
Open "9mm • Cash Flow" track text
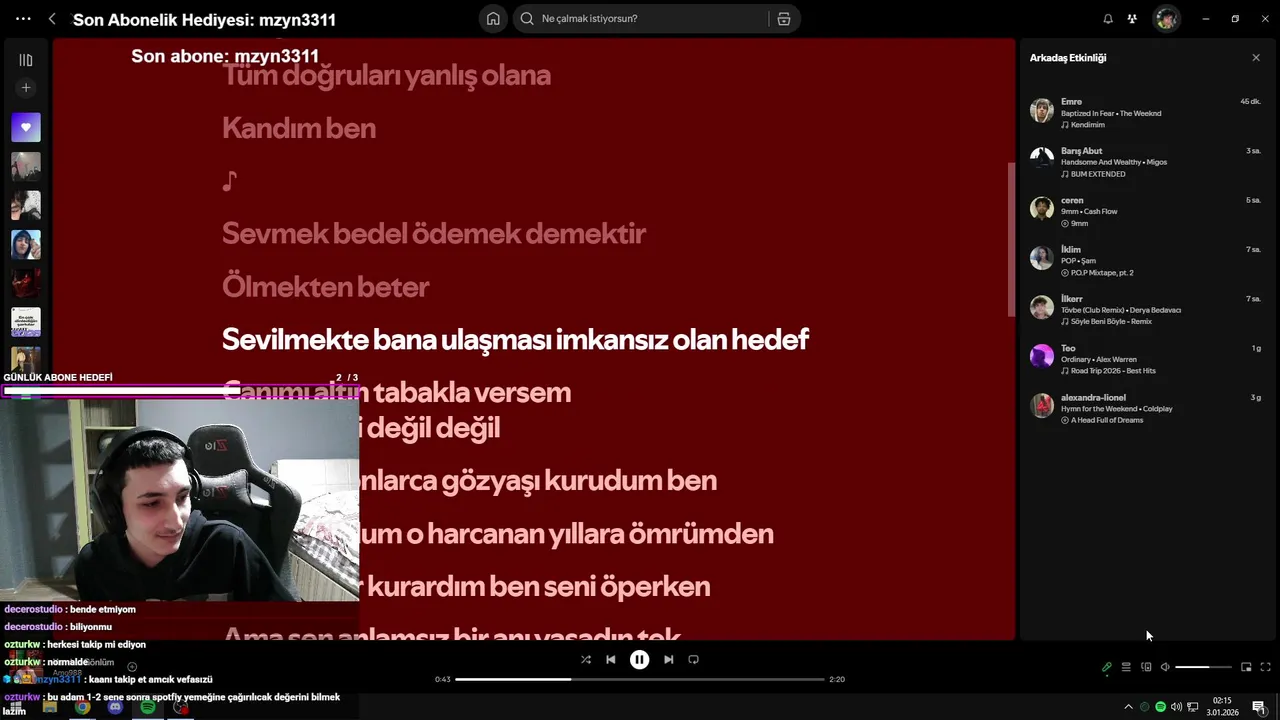click(x=1089, y=212)
